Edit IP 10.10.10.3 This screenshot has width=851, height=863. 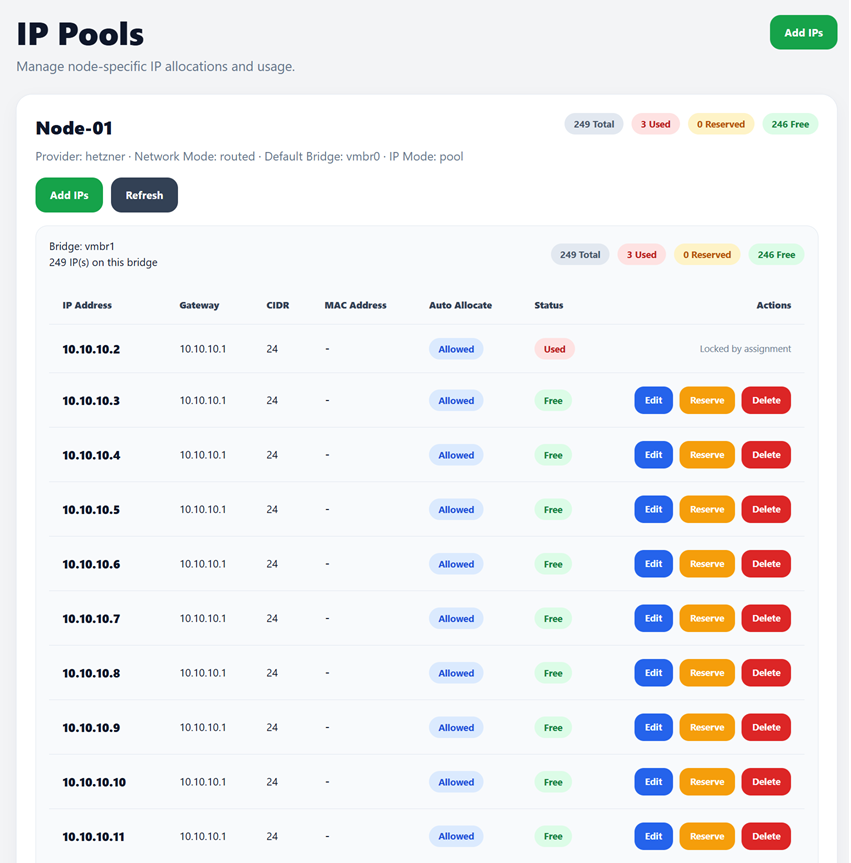coord(653,400)
